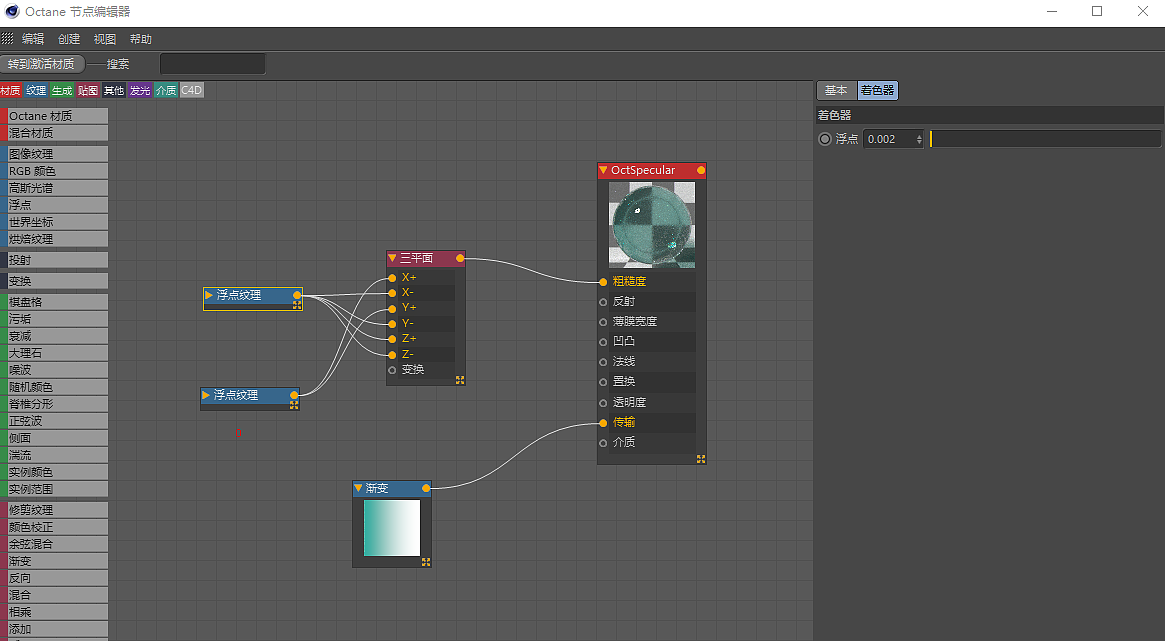This screenshot has width=1165, height=641.
Task: Add a 高斯光谱 node from the list
Action: (x=54, y=188)
